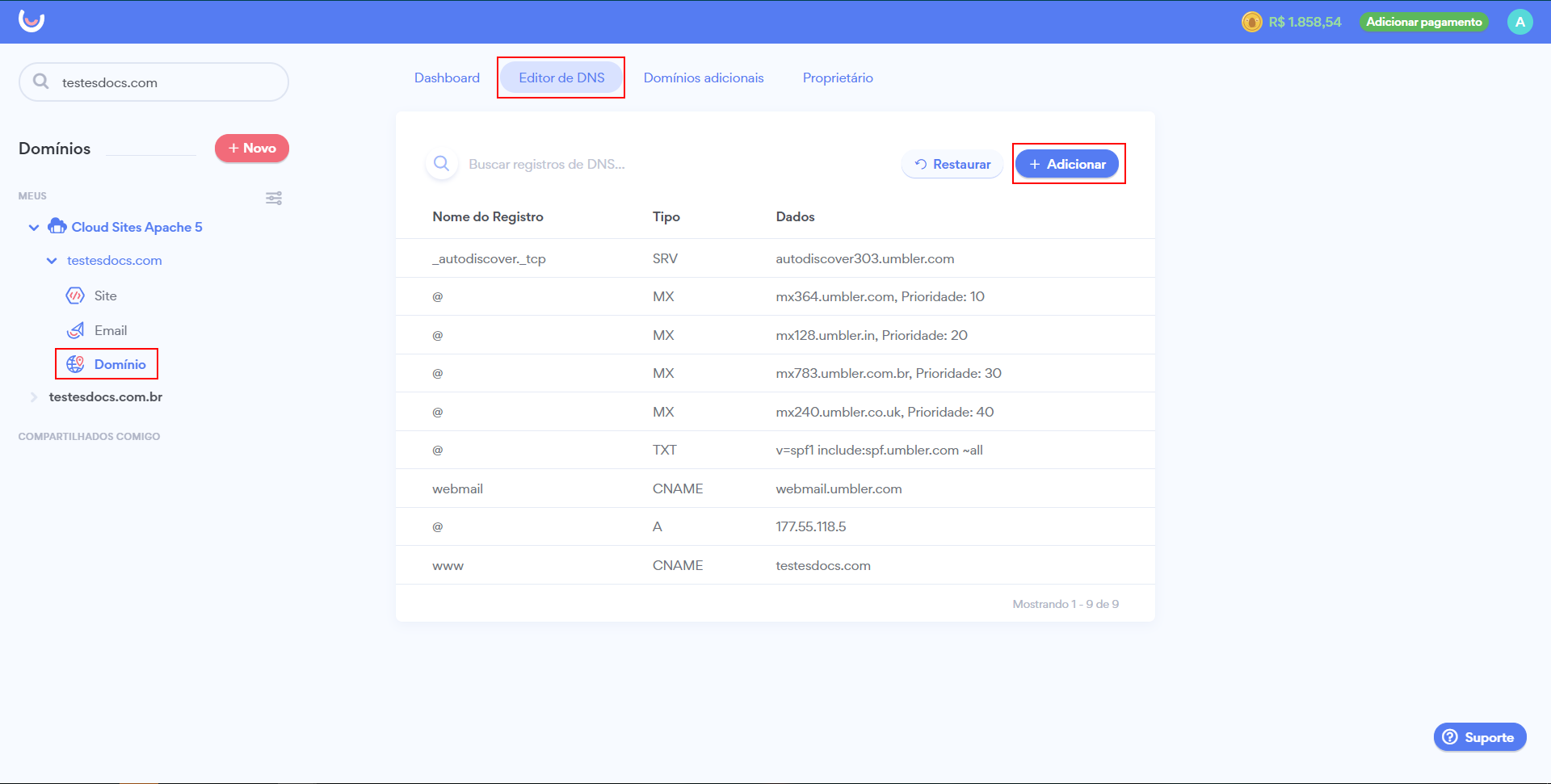
Task: Click the Email paper plane icon
Action: tap(75, 330)
